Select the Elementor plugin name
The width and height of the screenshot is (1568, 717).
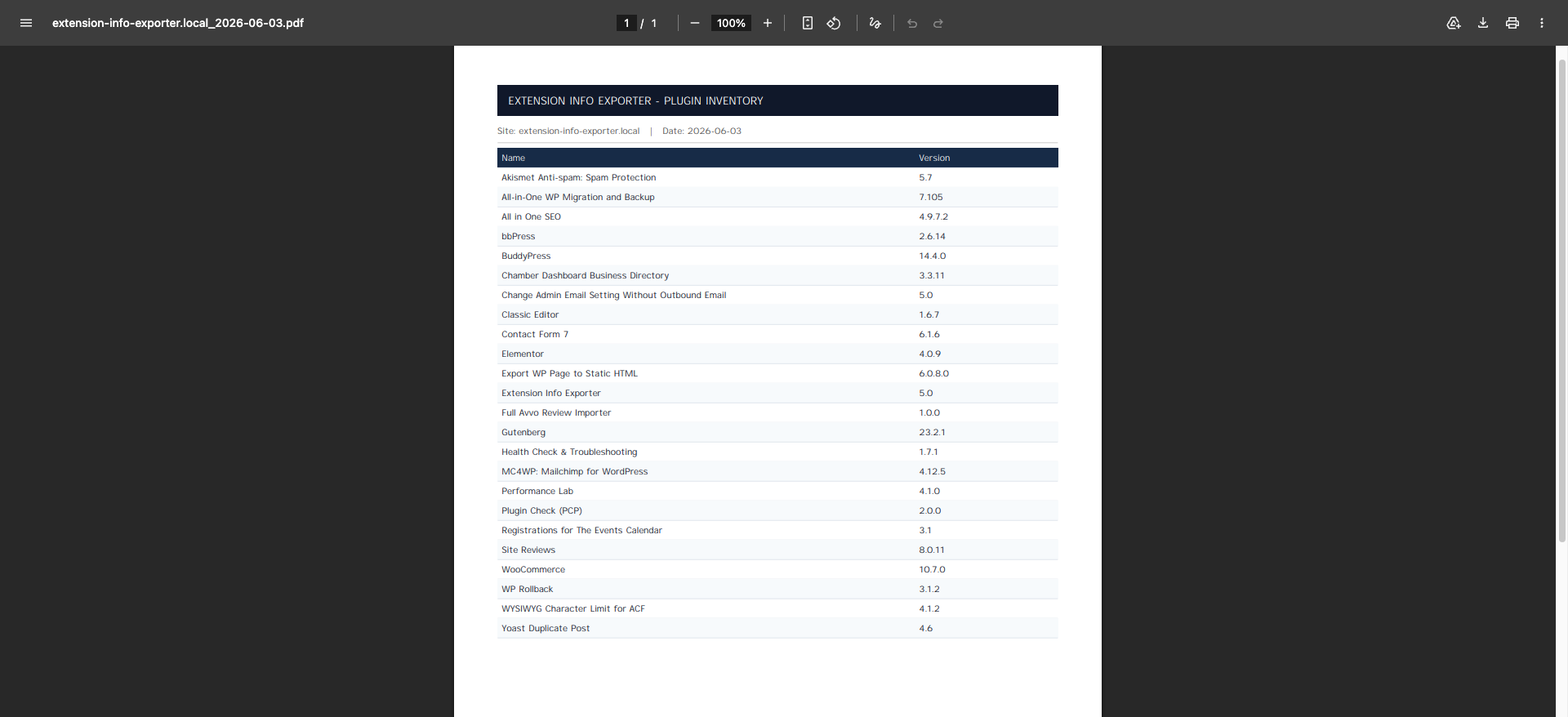[x=523, y=354]
